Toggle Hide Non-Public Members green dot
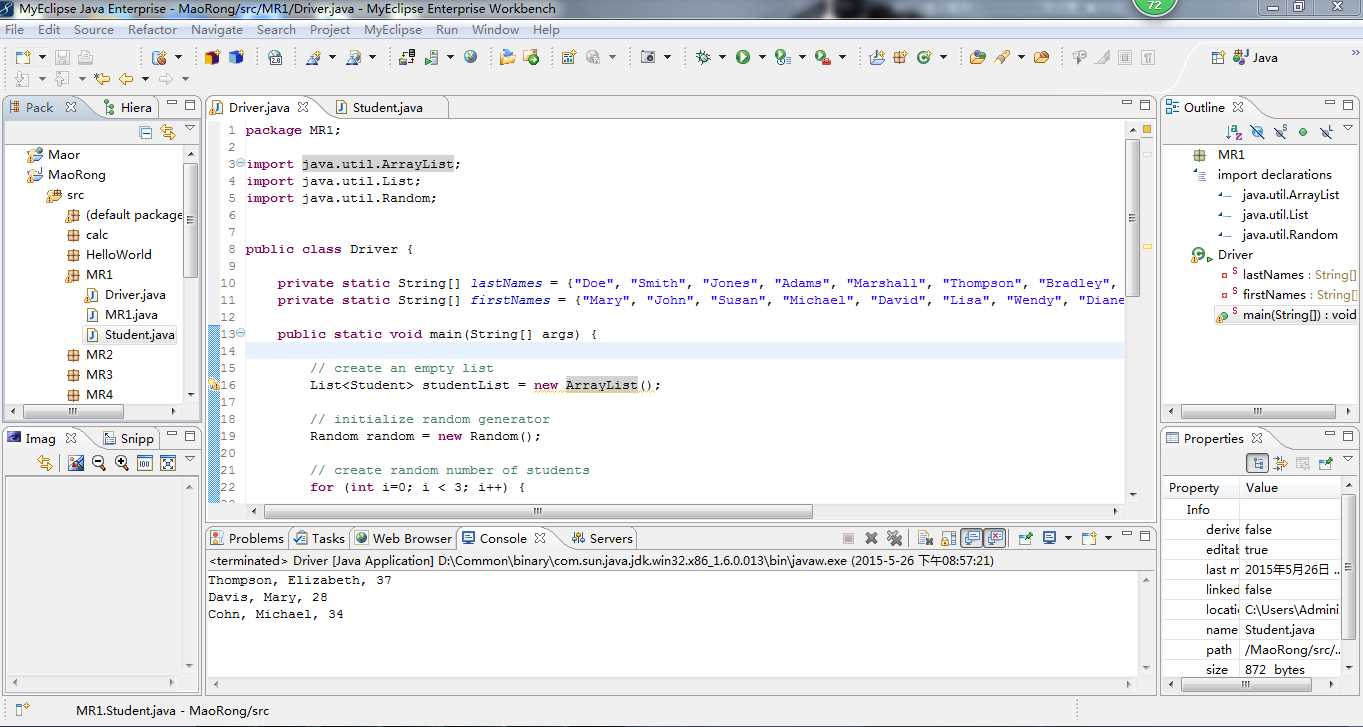 (x=1303, y=131)
